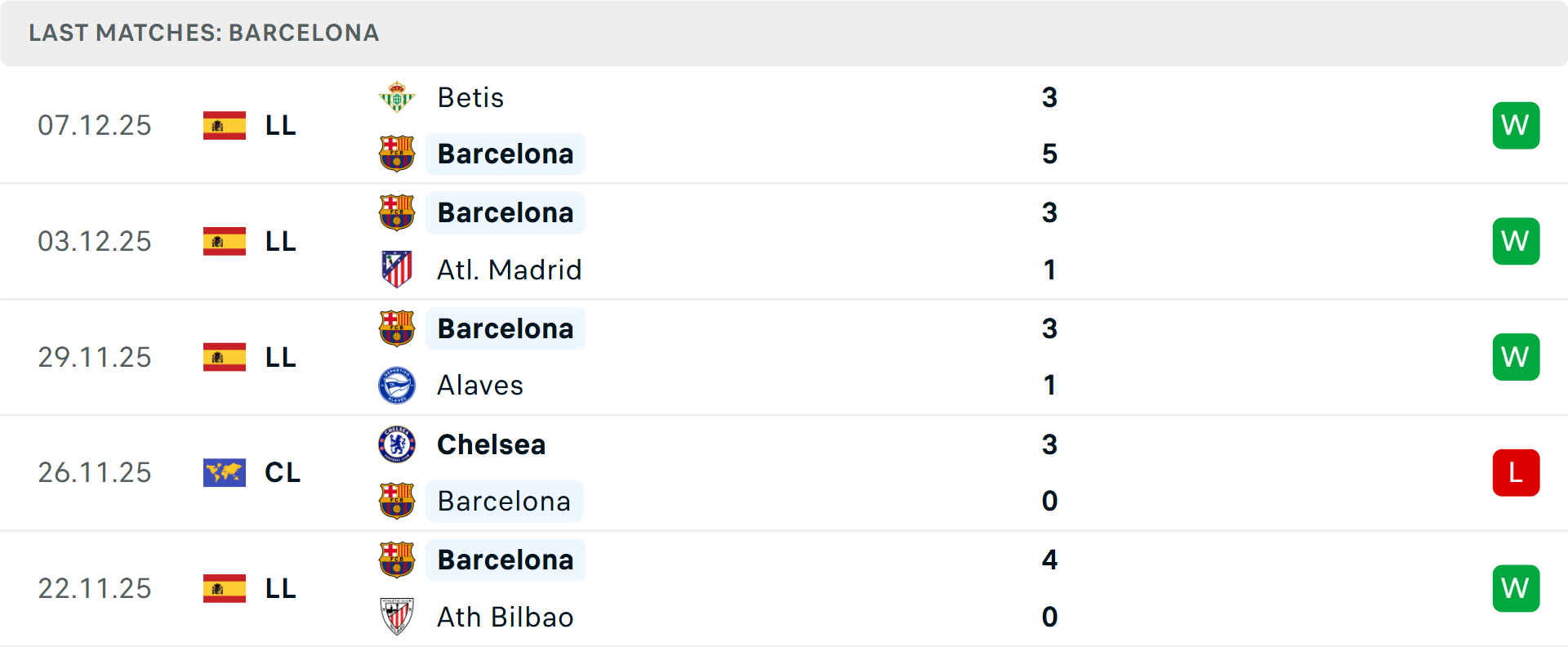
Task: Click the score 5 in the Betis match
Action: [x=1049, y=154]
